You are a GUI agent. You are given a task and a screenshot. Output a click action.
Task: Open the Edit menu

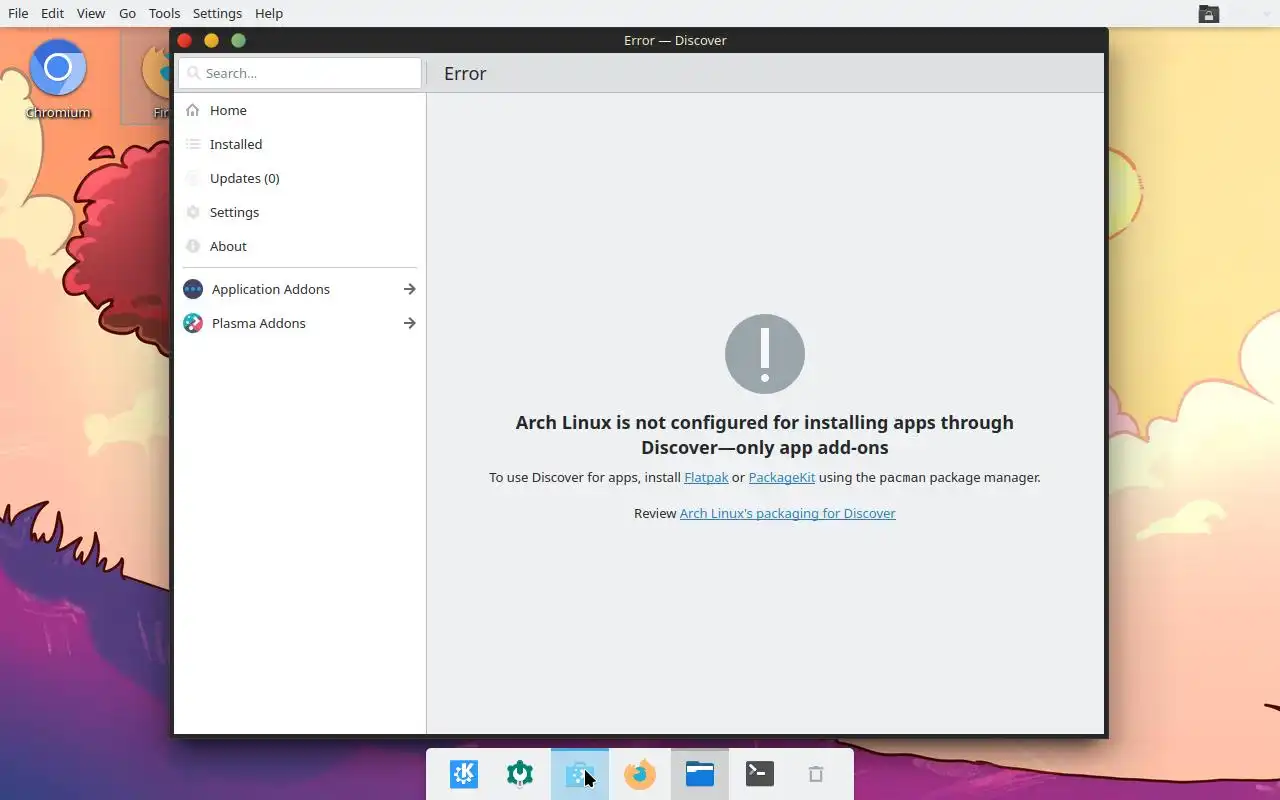pos(52,13)
